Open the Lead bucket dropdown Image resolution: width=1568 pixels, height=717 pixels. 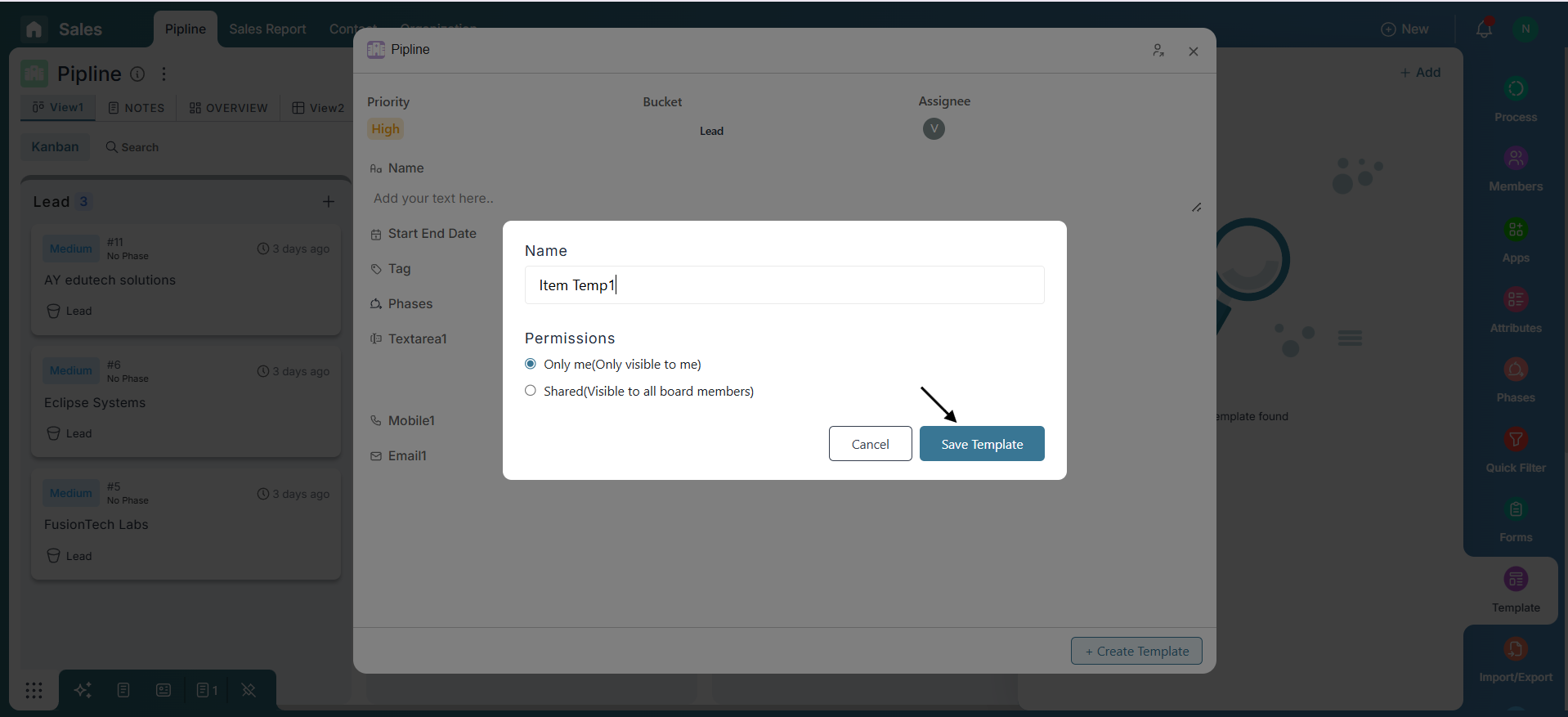coord(711,131)
